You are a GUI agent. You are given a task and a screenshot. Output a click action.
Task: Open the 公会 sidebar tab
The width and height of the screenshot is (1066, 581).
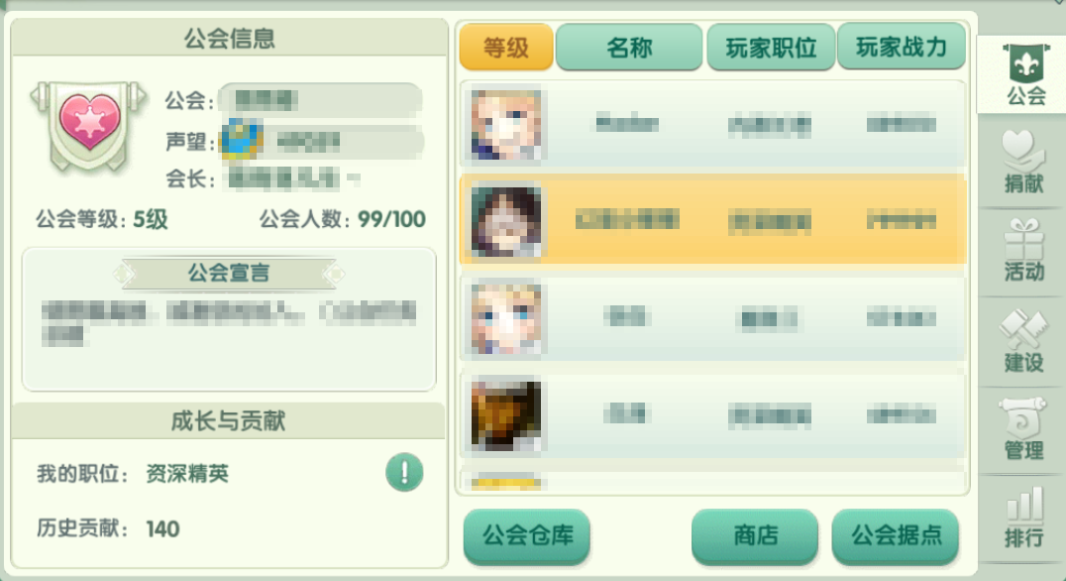(1025, 75)
